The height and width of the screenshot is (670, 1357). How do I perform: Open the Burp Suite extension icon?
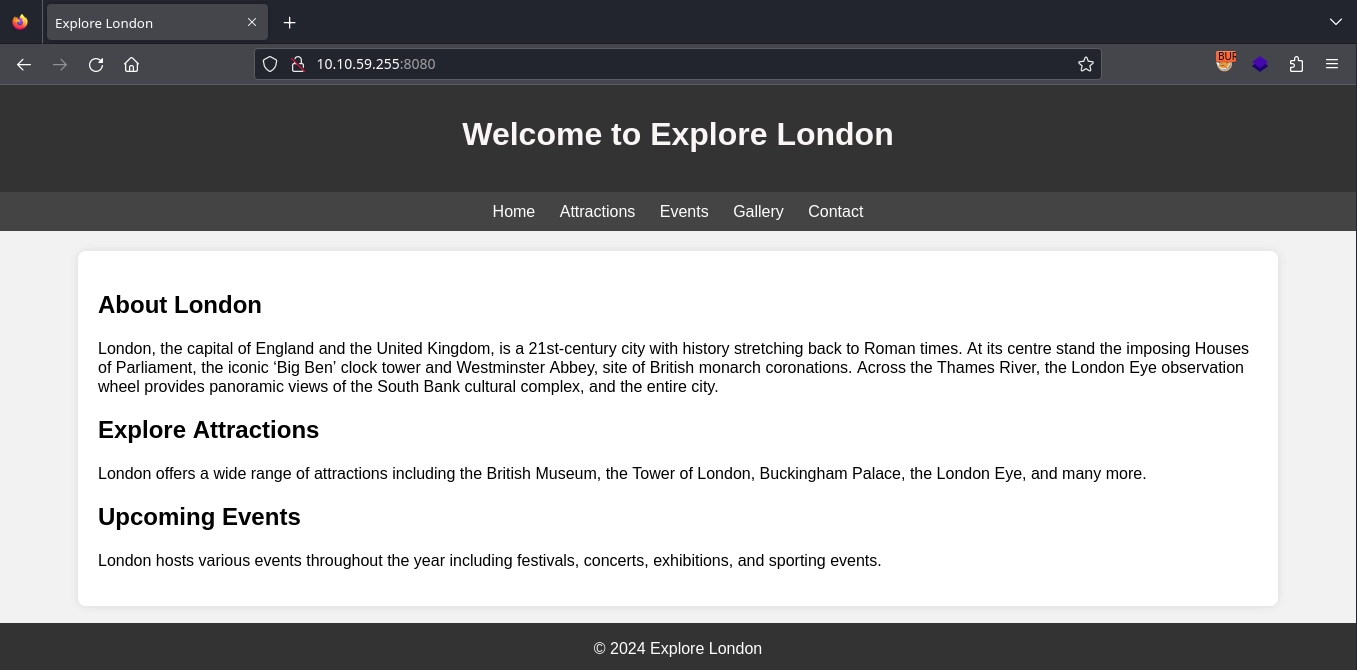(x=1225, y=63)
